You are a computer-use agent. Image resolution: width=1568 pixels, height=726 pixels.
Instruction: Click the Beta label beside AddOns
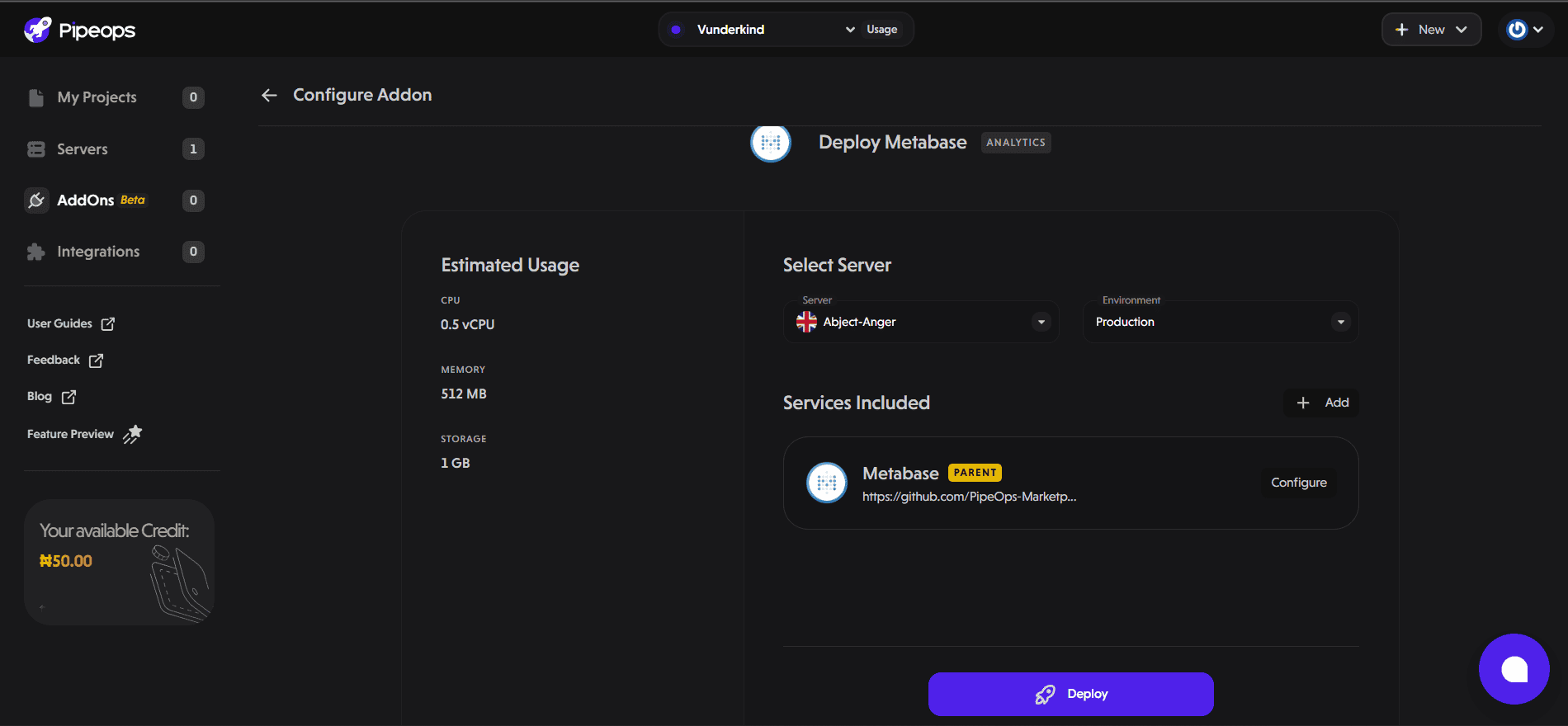[133, 200]
